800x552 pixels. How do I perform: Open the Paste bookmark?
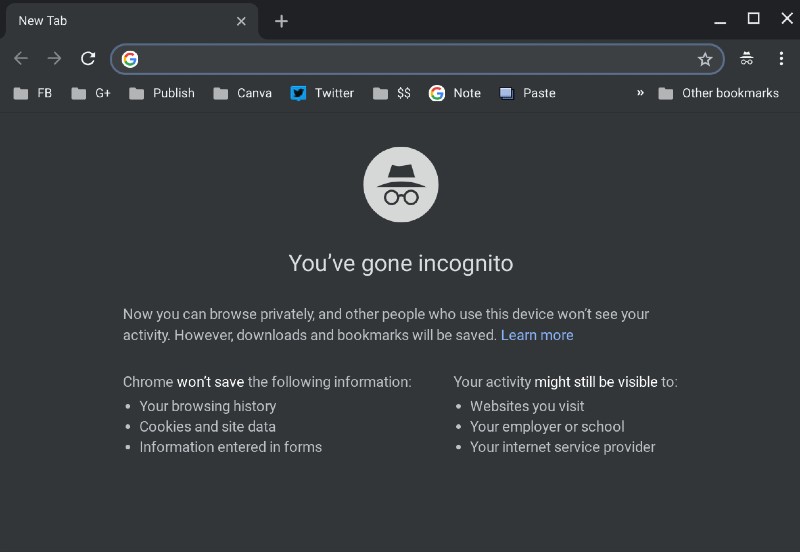[527, 93]
